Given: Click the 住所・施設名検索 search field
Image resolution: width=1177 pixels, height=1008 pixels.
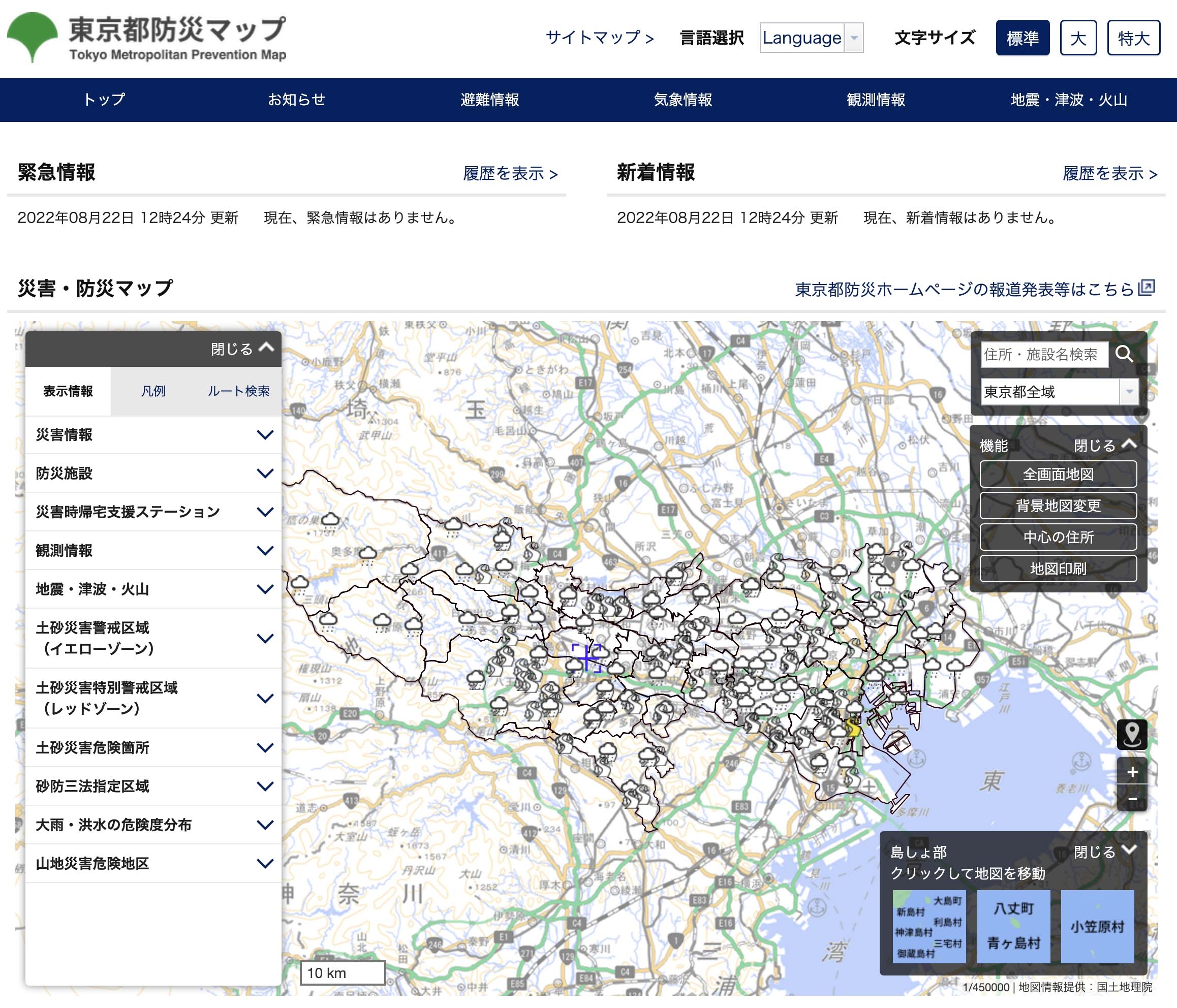Looking at the screenshot, I should [1043, 354].
